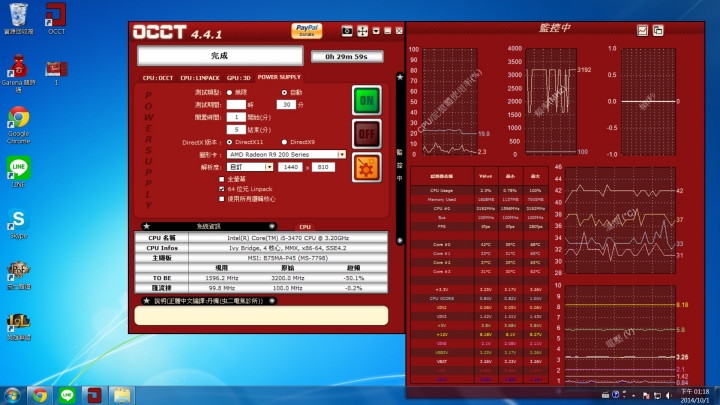Click the volume speaker icon in system tray
The height and width of the screenshot is (405, 720).
coord(669,395)
